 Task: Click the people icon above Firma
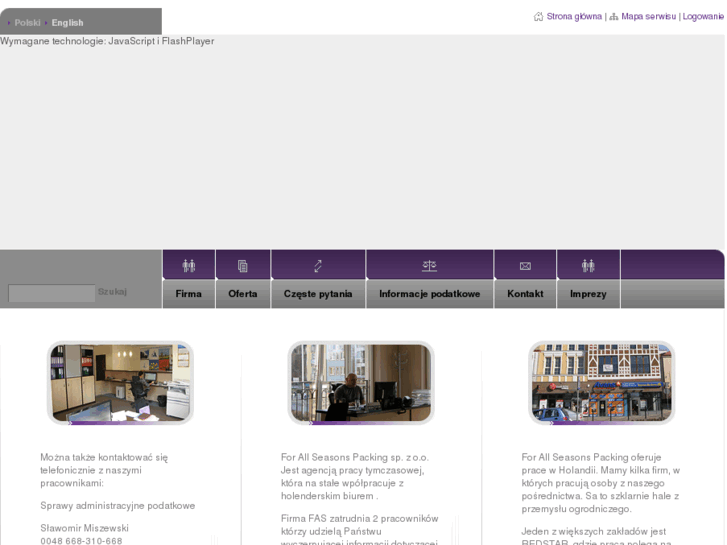189,266
